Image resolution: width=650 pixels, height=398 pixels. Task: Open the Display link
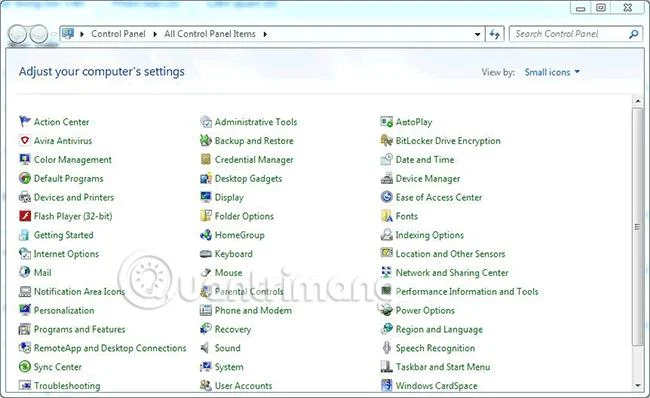click(229, 197)
